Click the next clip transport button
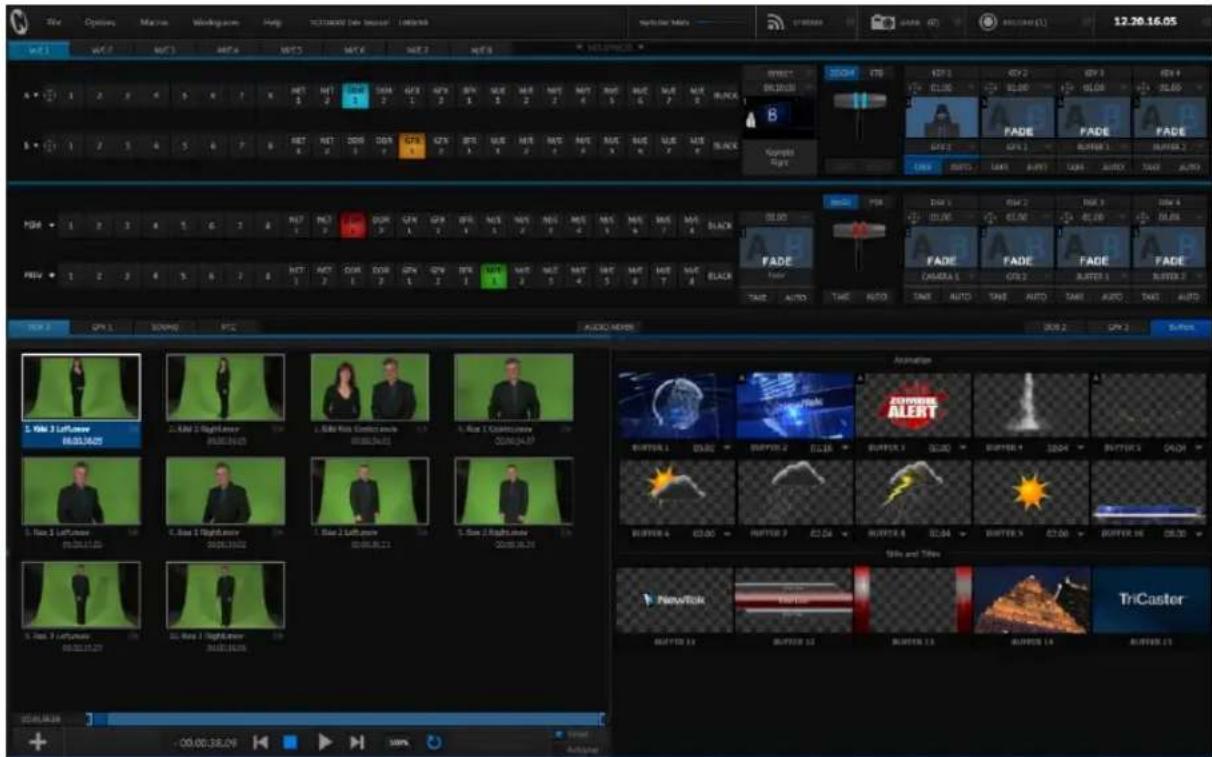The height and width of the screenshot is (757, 1212). 356,742
